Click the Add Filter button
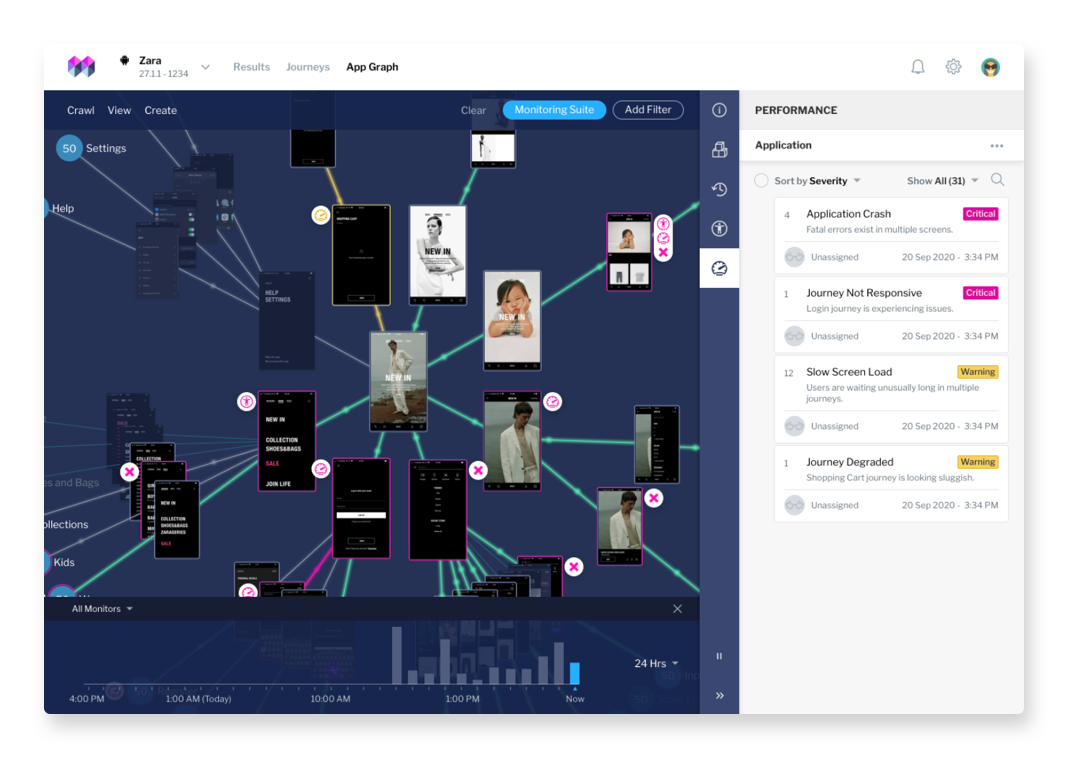Image resolution: width=1068 pixels, height=758 pixels. [x=648, y=110]
